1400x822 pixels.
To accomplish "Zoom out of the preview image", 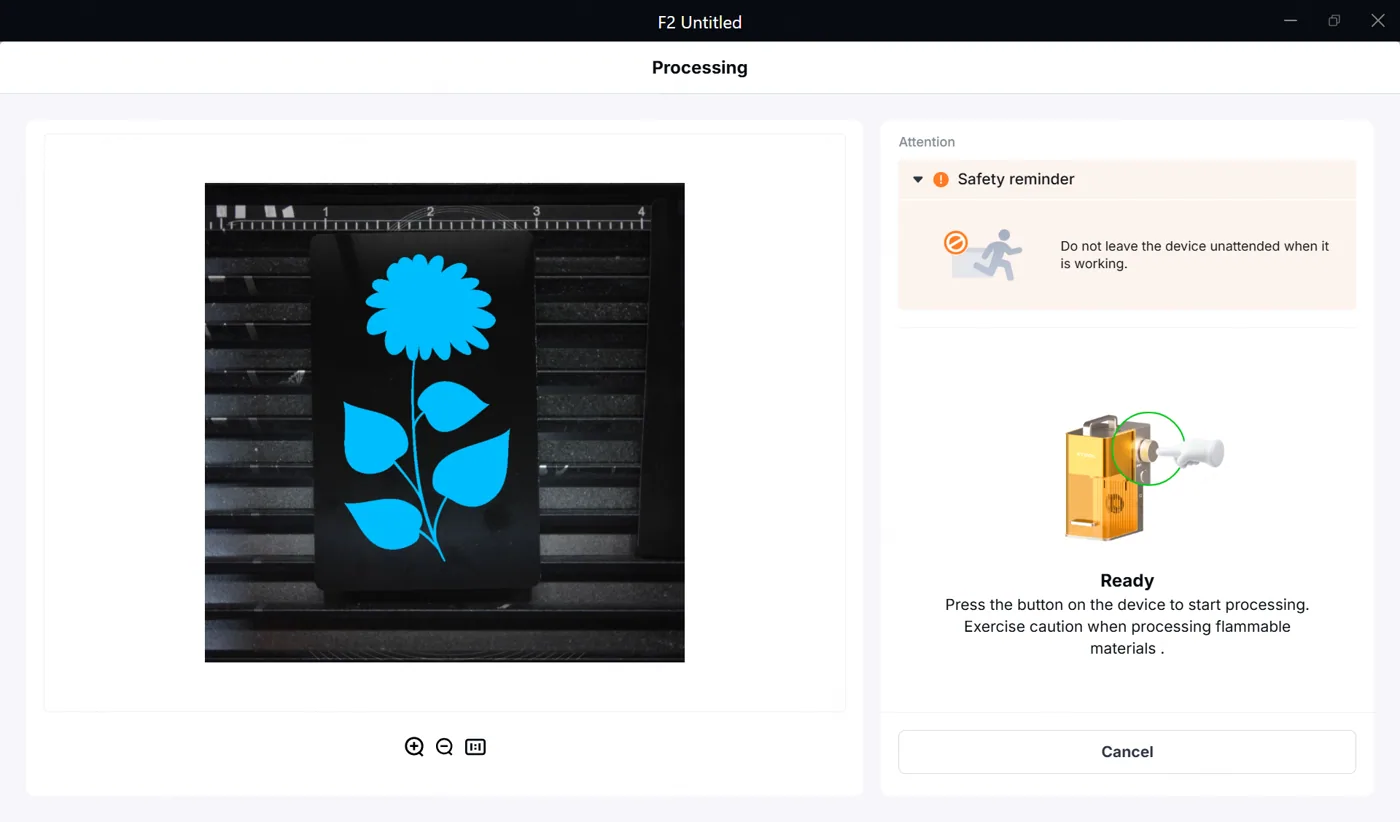I will pos(445,747).
